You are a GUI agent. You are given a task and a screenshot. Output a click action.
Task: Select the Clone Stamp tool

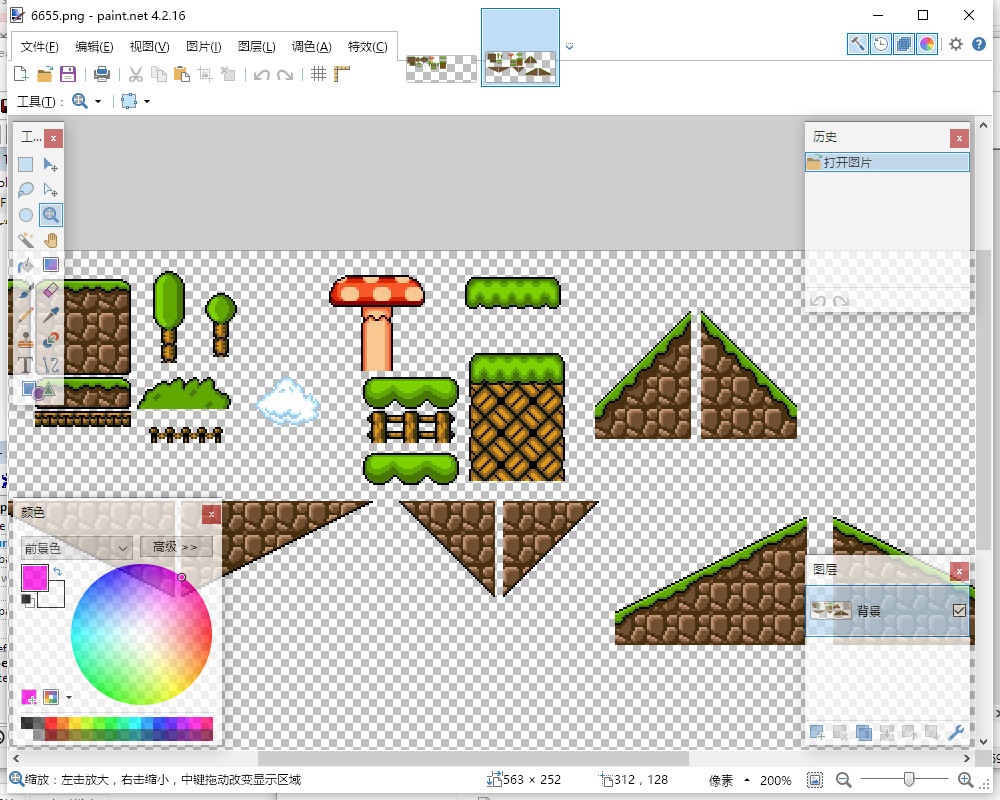(26, 340)
